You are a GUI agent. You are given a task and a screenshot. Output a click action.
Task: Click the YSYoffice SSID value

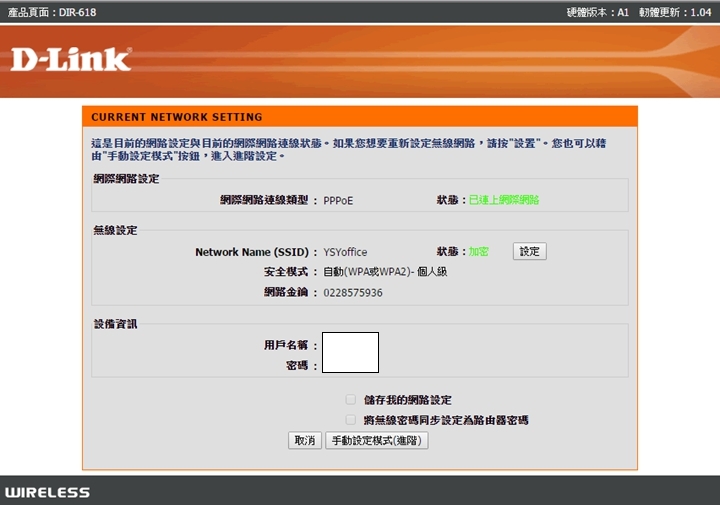(x=345, y=252)
